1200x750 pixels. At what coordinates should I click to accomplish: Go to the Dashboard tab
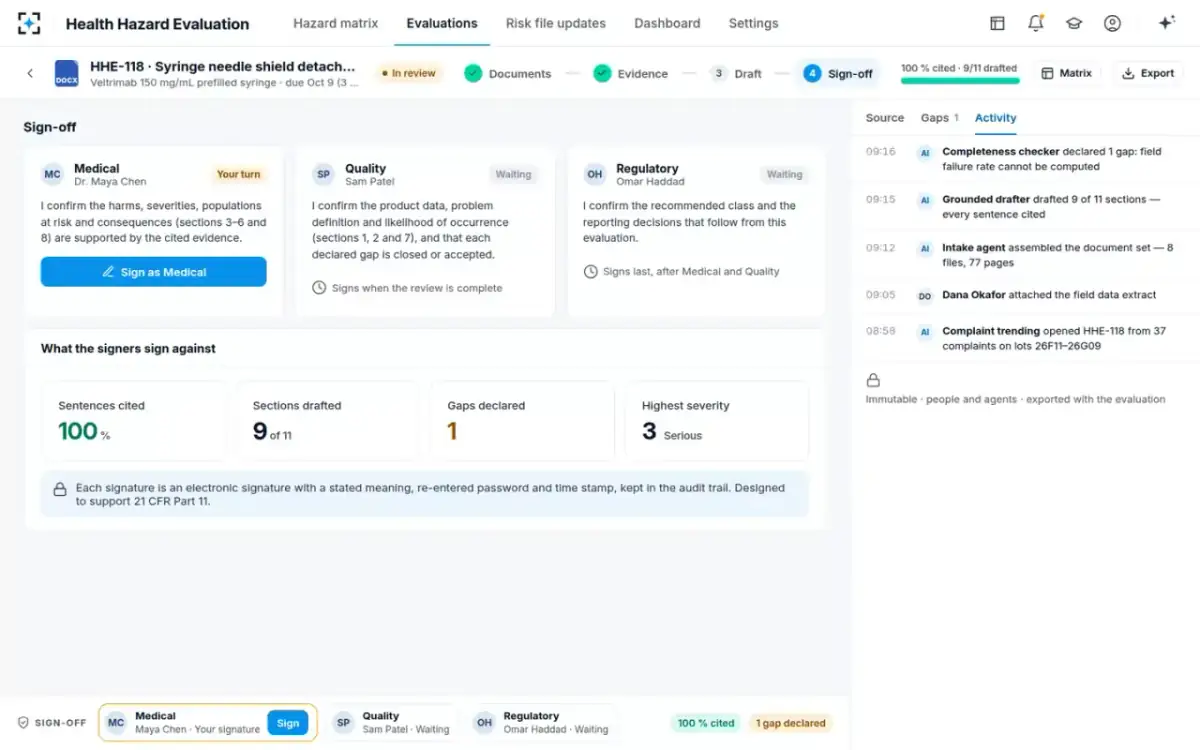(667, 23)
